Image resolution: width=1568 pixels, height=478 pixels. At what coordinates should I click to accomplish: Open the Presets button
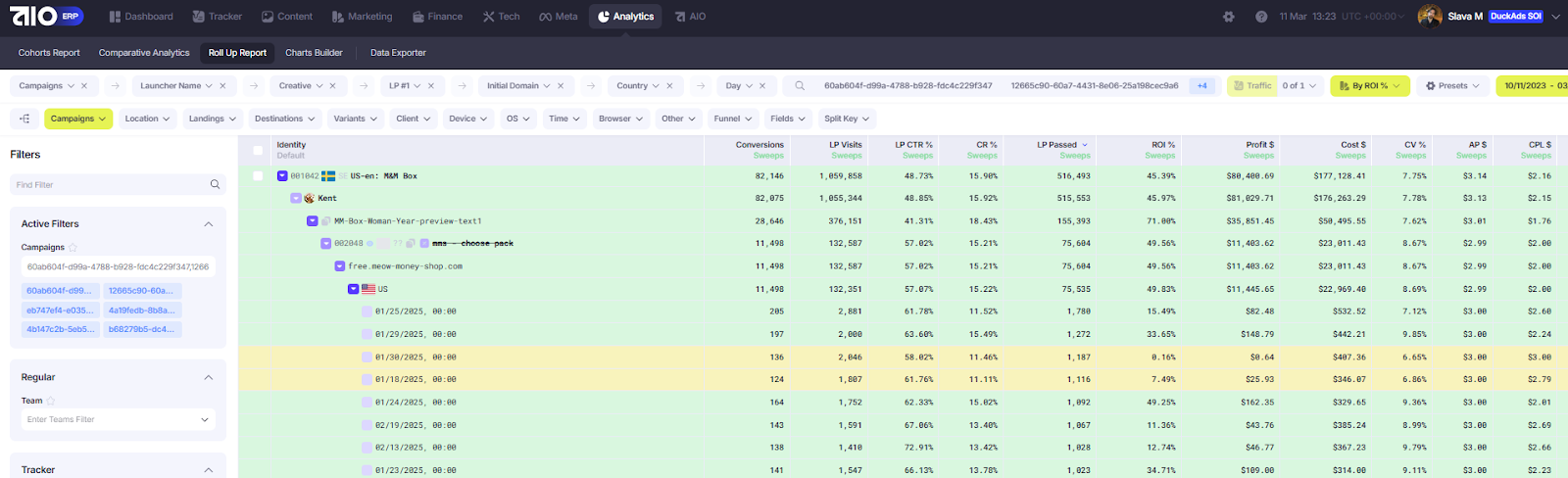pos(1452,86)
